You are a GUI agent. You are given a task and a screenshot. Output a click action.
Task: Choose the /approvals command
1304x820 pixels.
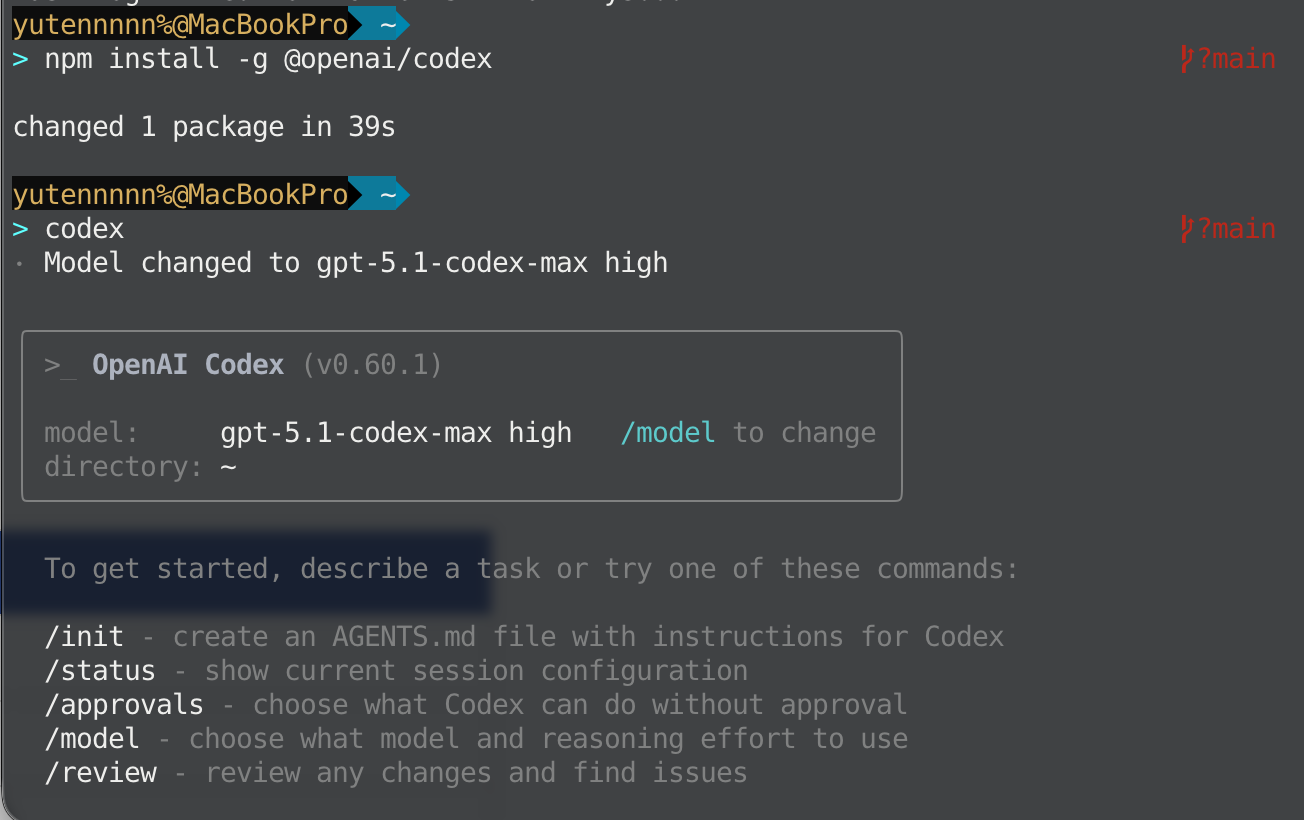[x=123, y=704]
